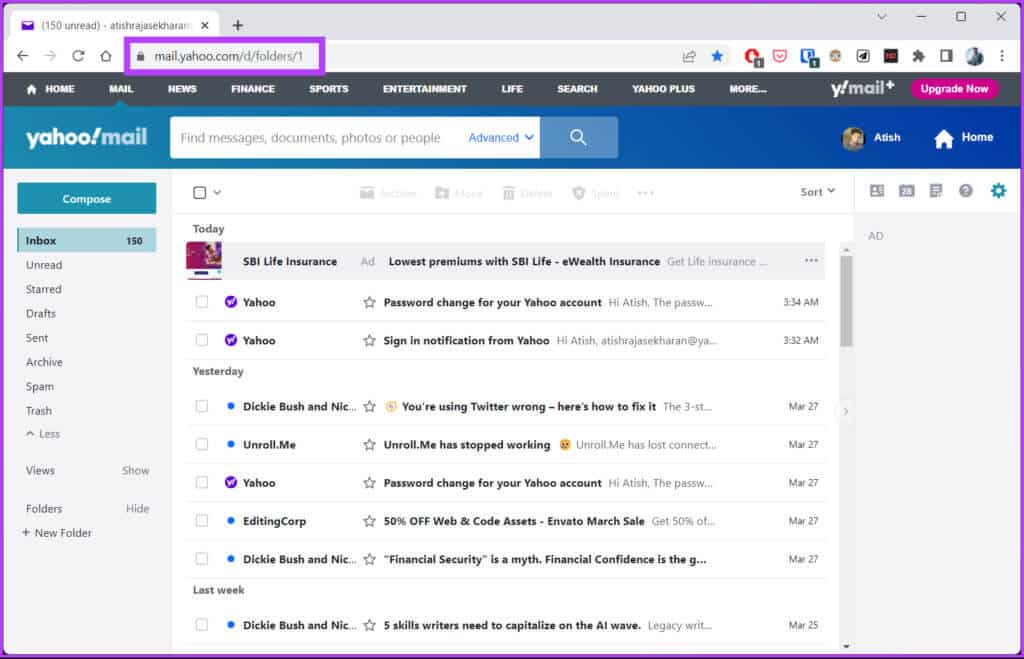The height and width of the screenshot is (659, 1024).
Task: Show the Views section
Action: [135, 470]
